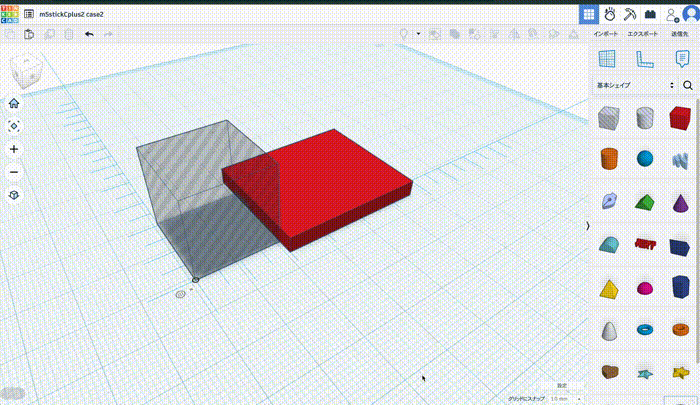
Task: Zoom in with the plus button
Action: (x=14, y=149)
